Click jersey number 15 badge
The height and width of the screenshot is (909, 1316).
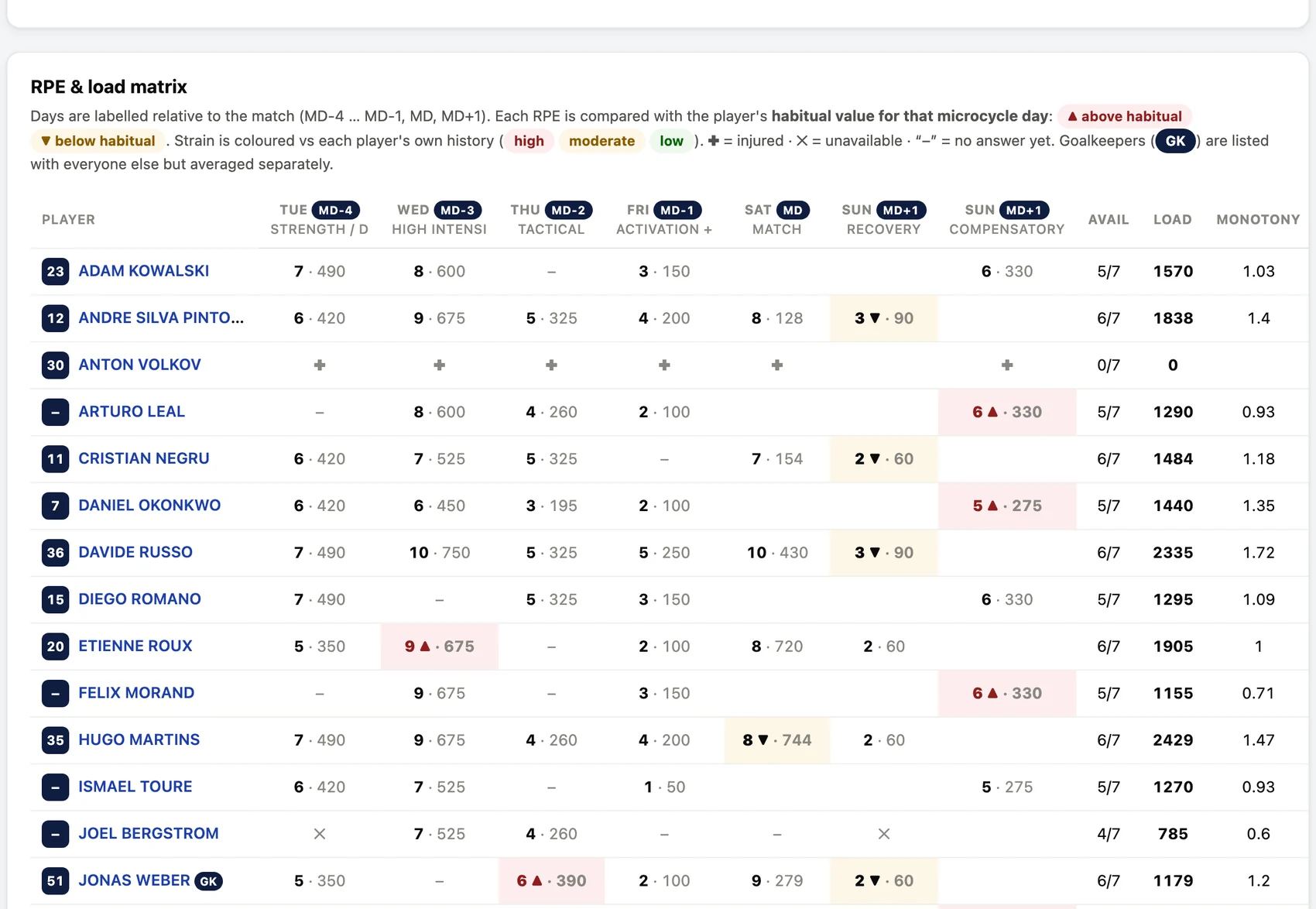(55, 599)
